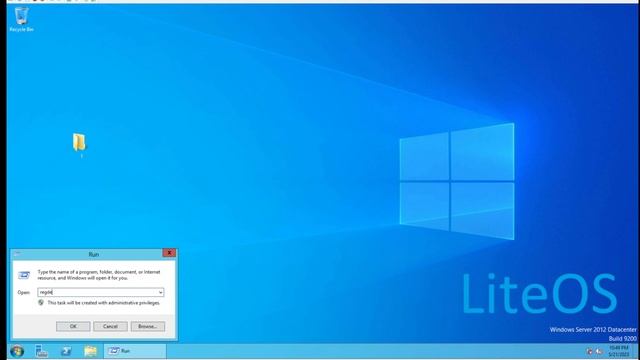Expand the Open field dropdown arrow
The image size is (640, 360).
tap(160, 292)
